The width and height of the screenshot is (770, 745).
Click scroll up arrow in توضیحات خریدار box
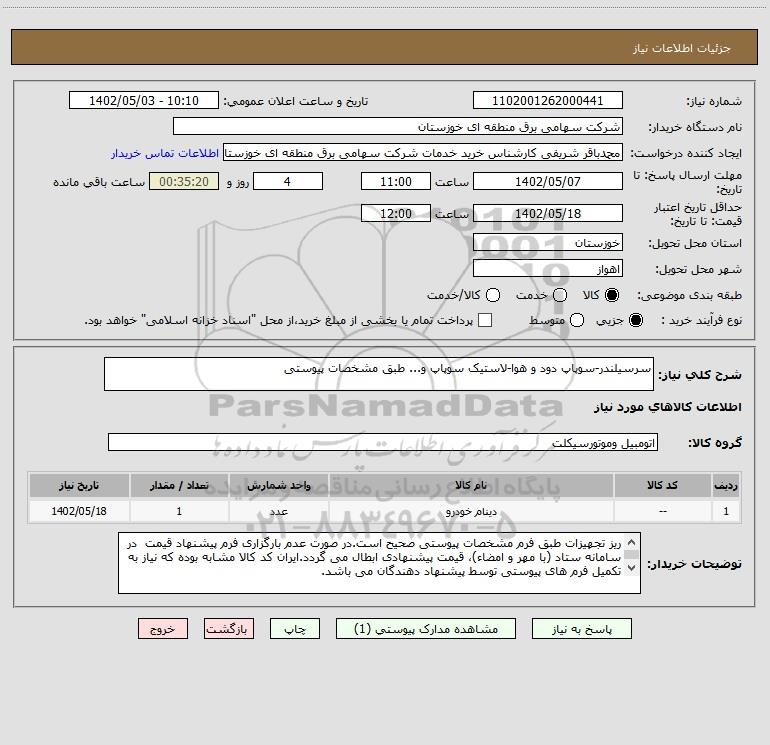632,543
